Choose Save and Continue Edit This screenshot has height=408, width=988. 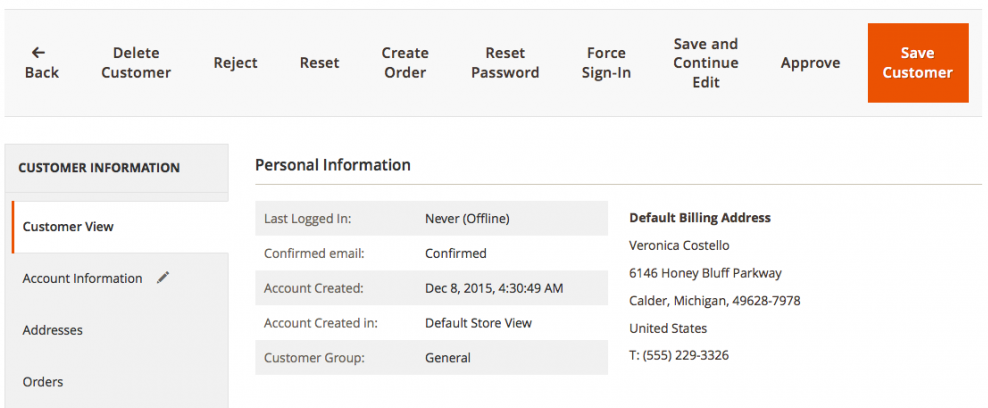click(706, 63)
